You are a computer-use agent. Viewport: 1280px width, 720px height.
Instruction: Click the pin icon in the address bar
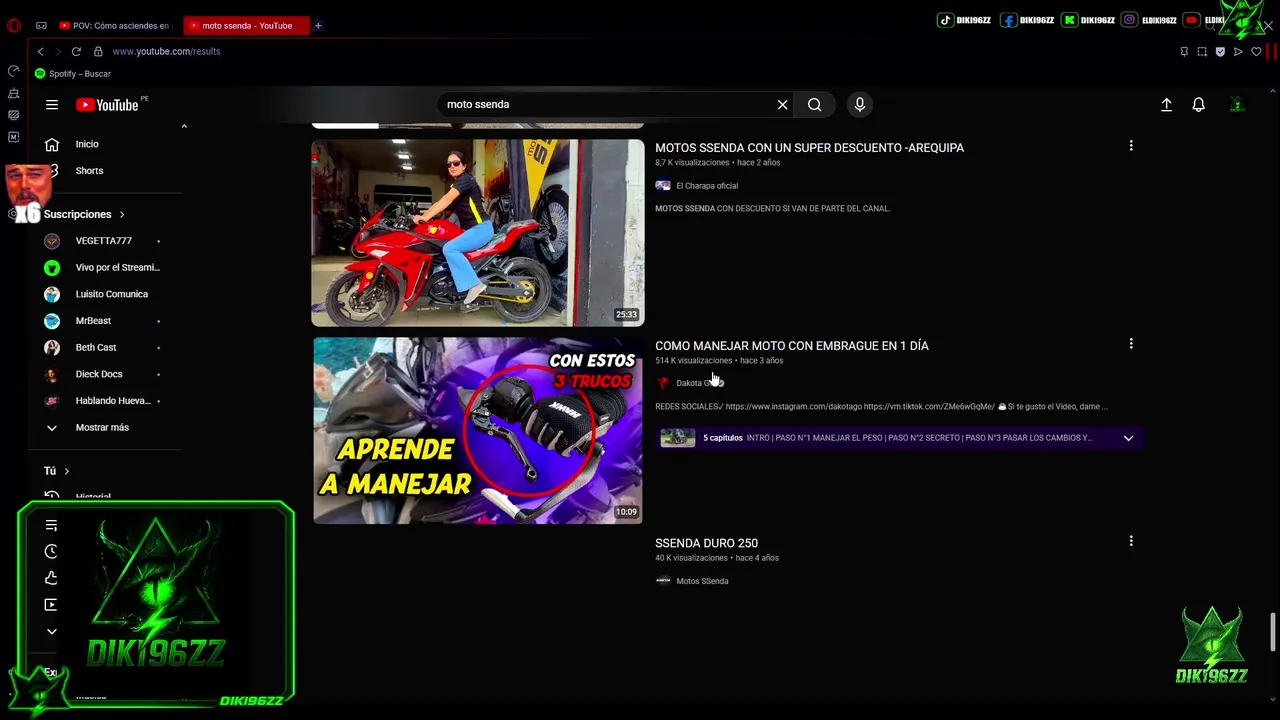click(x=1184, y=51)
